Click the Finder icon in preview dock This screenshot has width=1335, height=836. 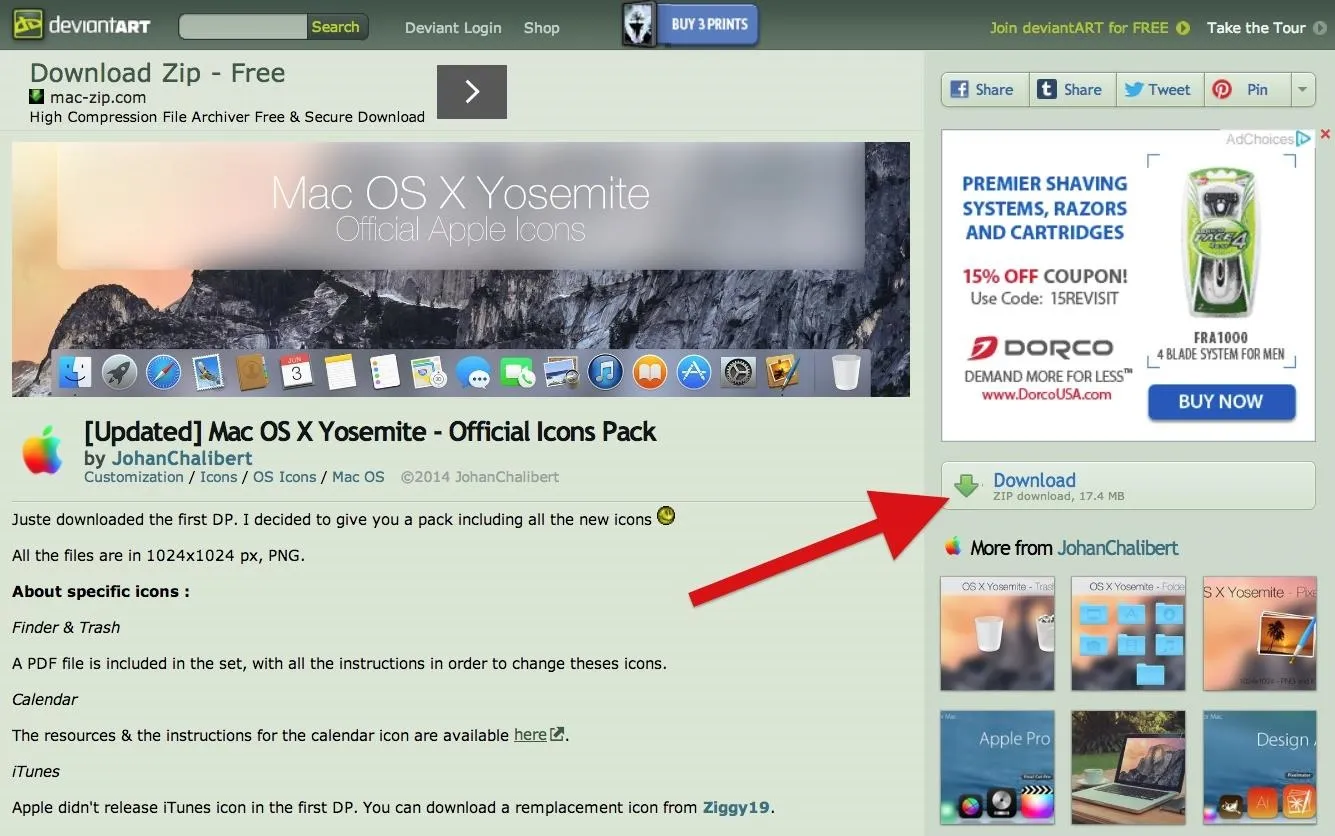(75, 373)
